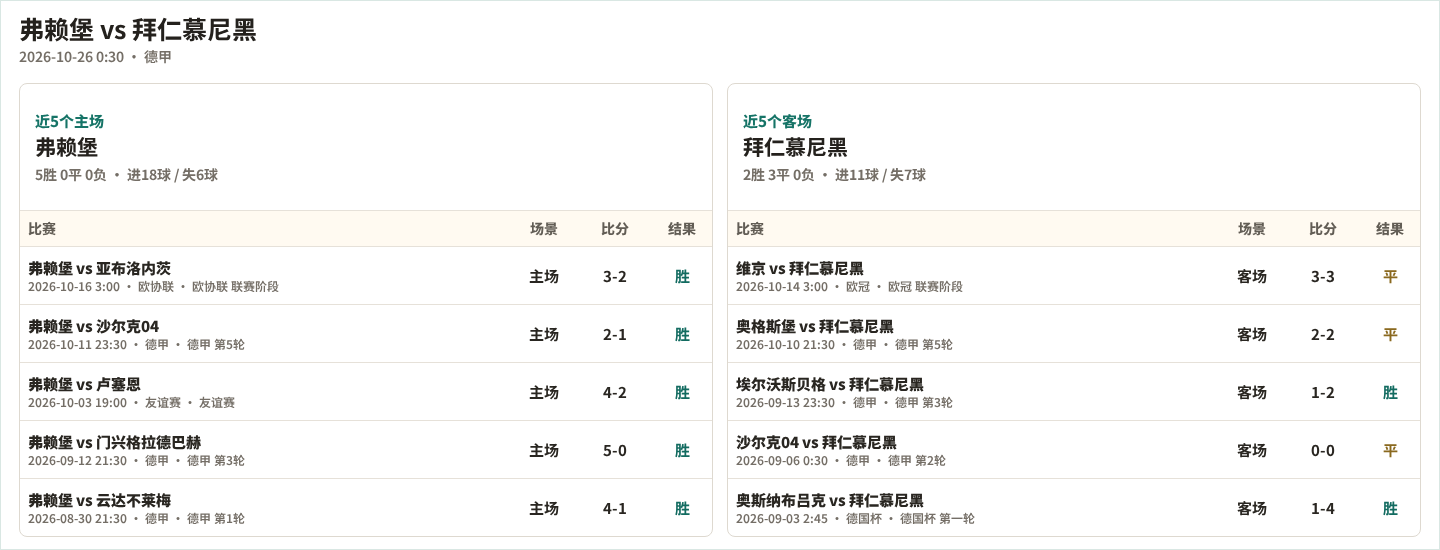The width and height of the screenshot is (1440, 550).
Task: Click the 胜 result in 埃尔沃斯贝格 row
Action: tap(1390, 392)
